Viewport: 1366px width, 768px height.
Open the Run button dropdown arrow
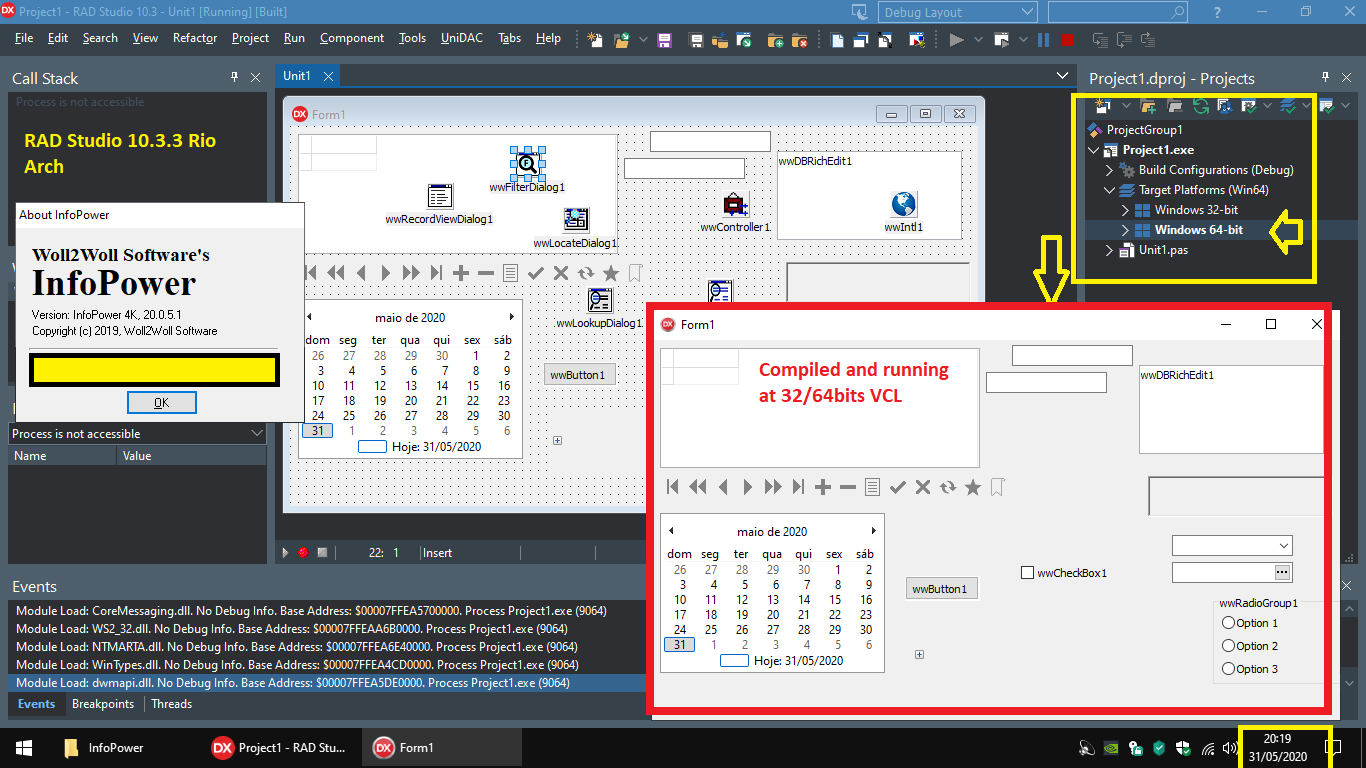click(977, 40)
